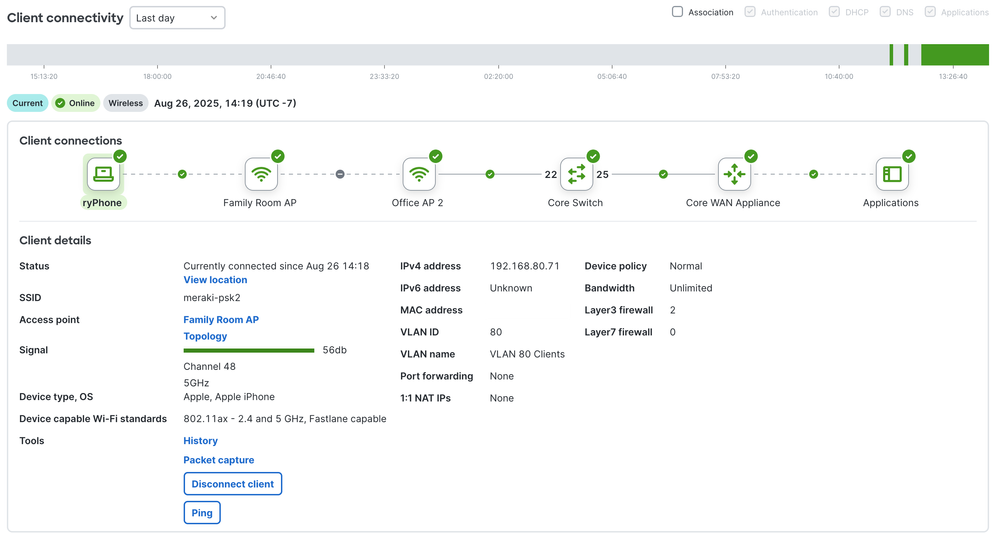Click the green check badge on Applications
This screenshot has width=998, height=534.
(x=909, y=156)
